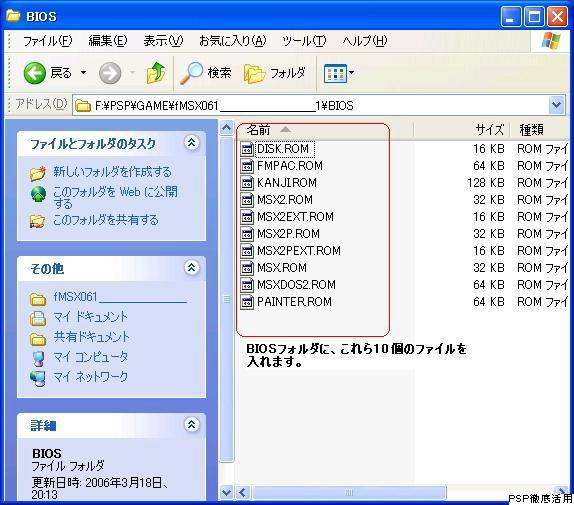Click the green Back (戻る) arrow
Screen dimensions: 574x505
pos(35,72)
